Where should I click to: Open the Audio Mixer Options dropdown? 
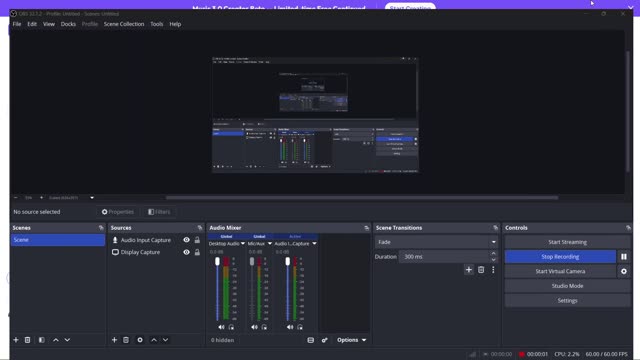pos(351,340)
